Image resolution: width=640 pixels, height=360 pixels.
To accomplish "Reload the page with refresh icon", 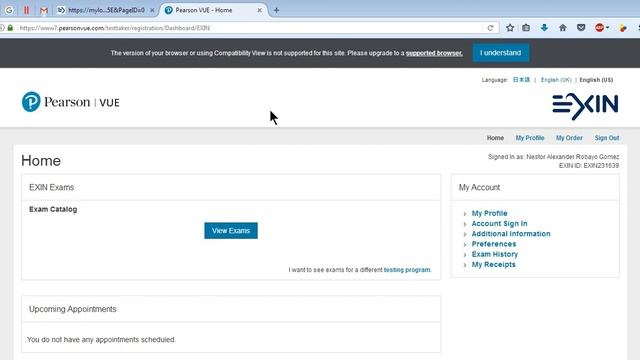I will point(490,28).
